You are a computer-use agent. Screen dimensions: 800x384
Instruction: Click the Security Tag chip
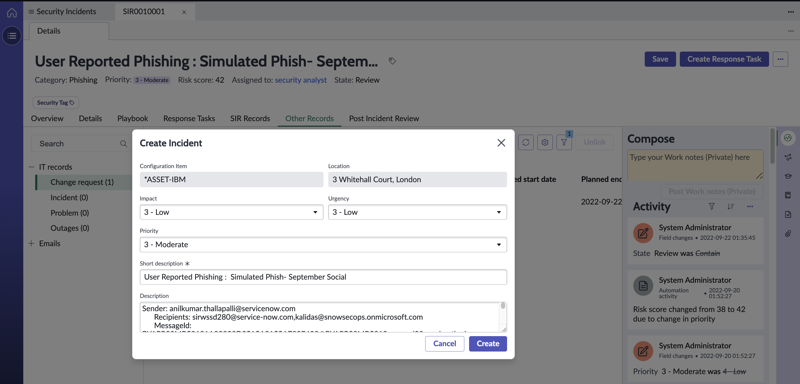tap(56, 103)
